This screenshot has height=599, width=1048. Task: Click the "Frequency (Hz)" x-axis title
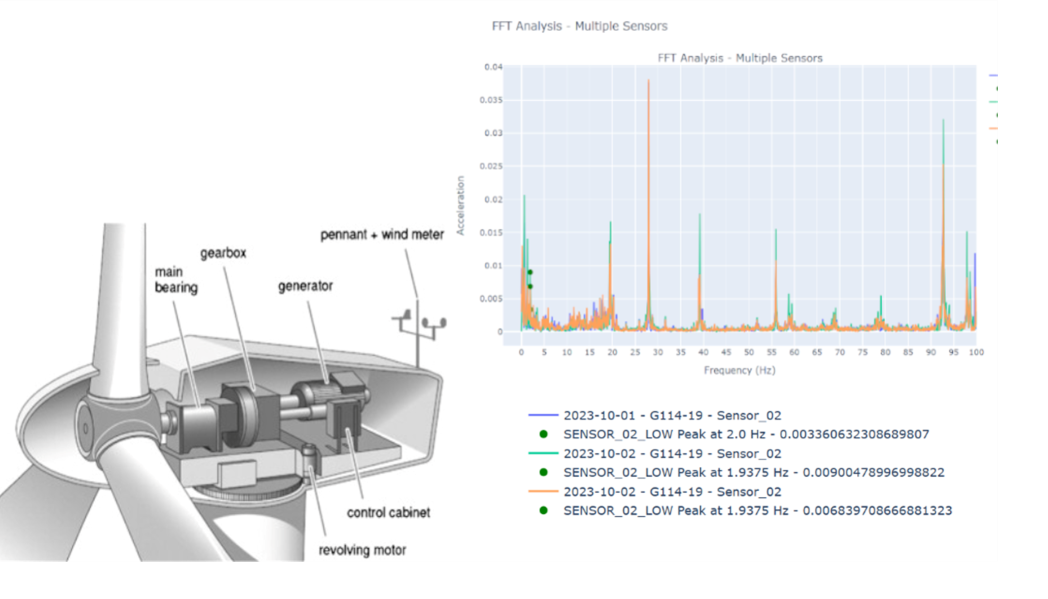click(x=739, y=370)
